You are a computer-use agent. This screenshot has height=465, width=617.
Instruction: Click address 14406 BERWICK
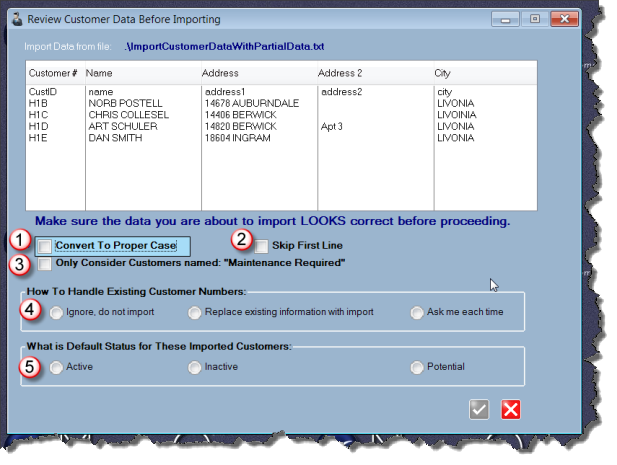click(240, 115)
